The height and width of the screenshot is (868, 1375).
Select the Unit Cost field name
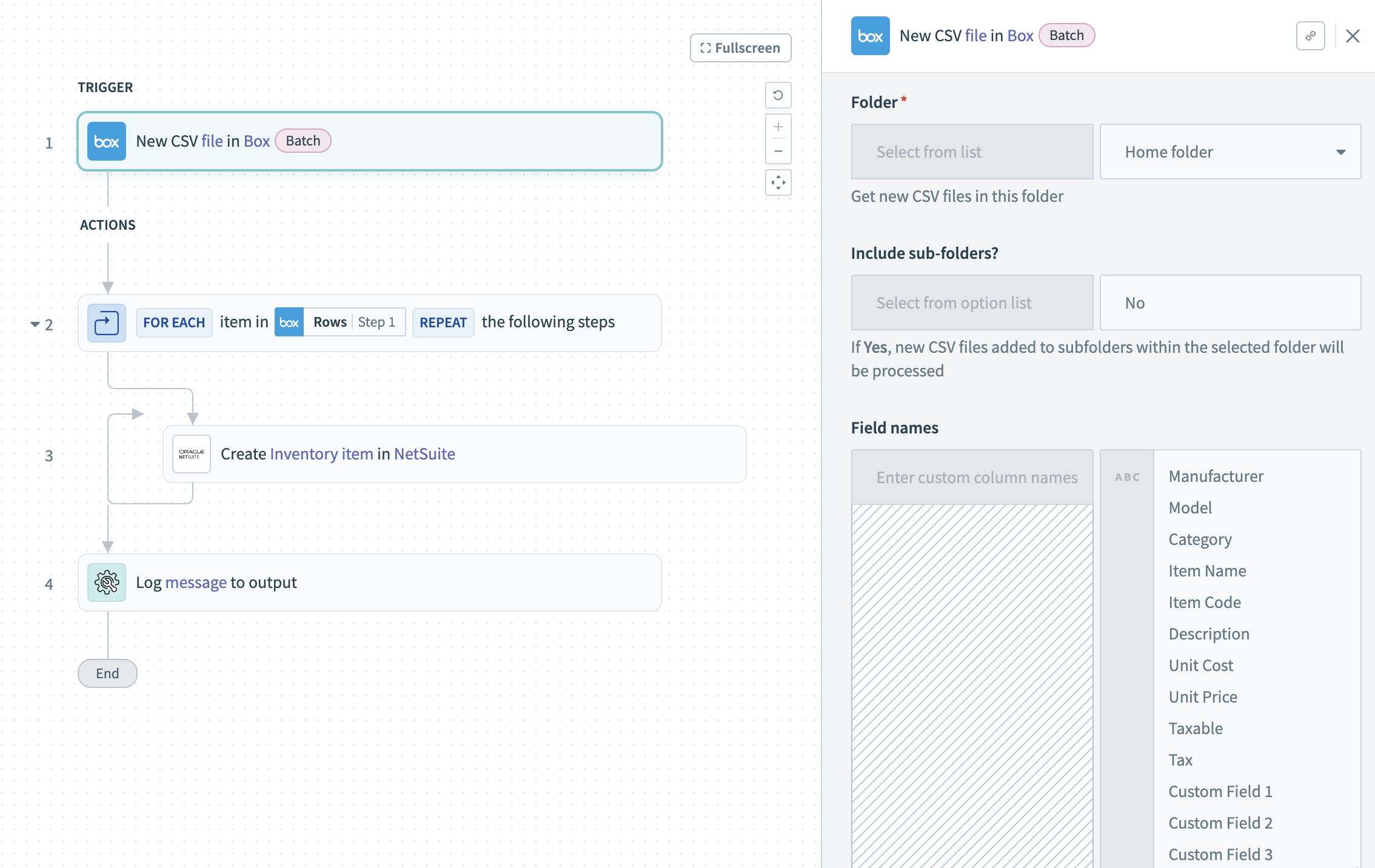tap(1201, 665)
